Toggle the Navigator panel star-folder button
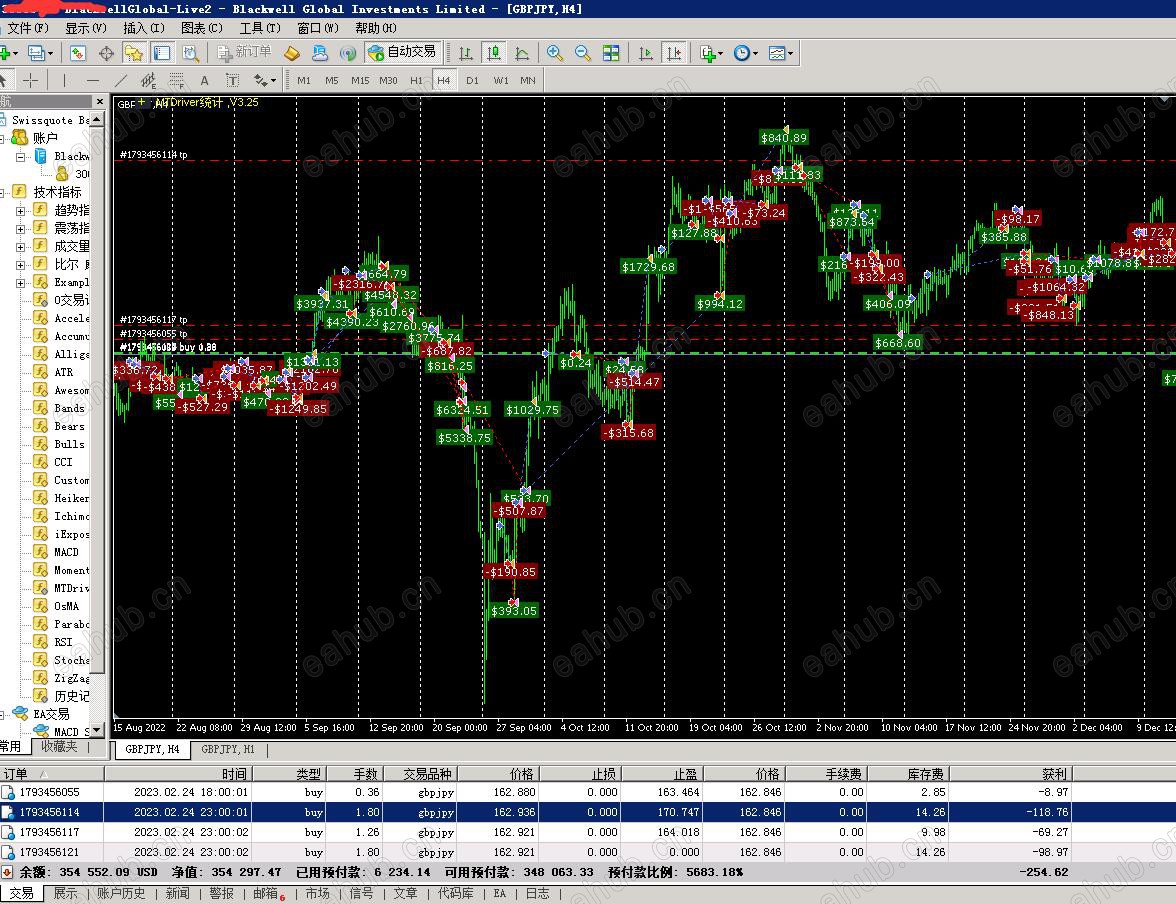 [134, 53]
